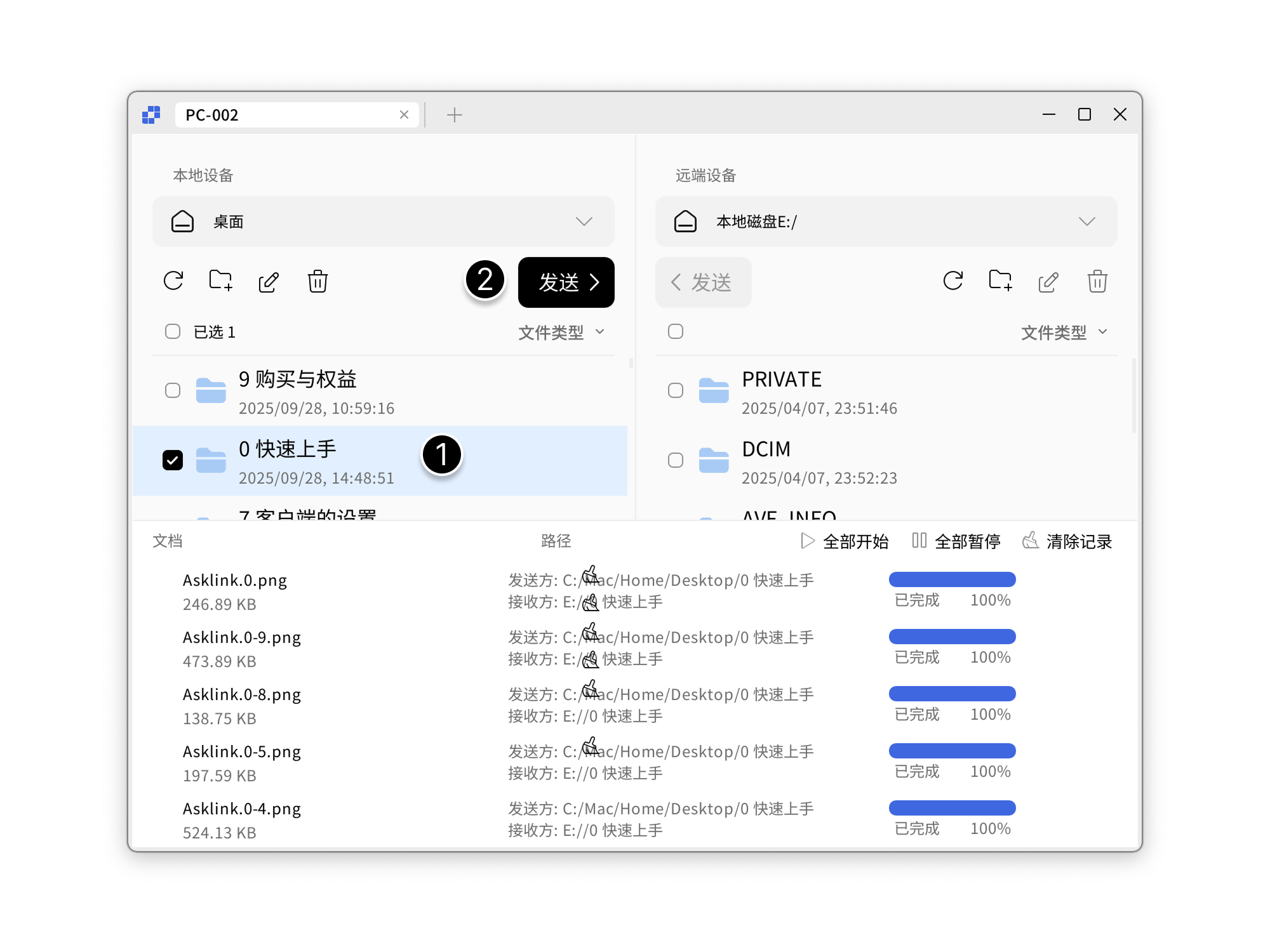The width and height of the screenshot is (1270, 952).
Task: Delete selected item from remote device
Action: [x=1097, y=281]
